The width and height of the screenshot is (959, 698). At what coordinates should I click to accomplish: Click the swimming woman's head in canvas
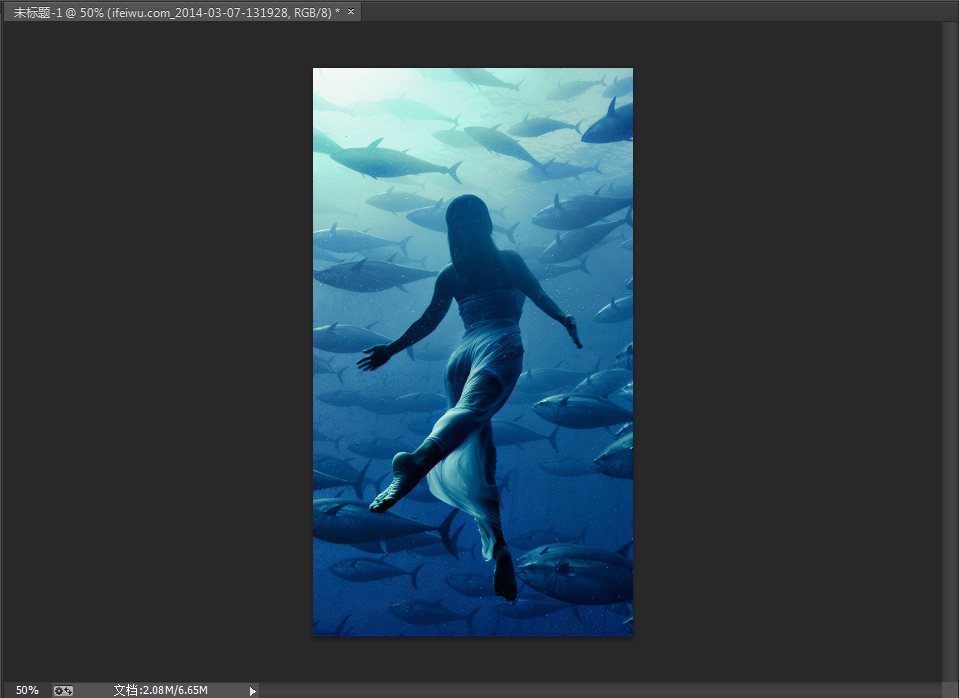pyautogui.click(x=468, y=215)
